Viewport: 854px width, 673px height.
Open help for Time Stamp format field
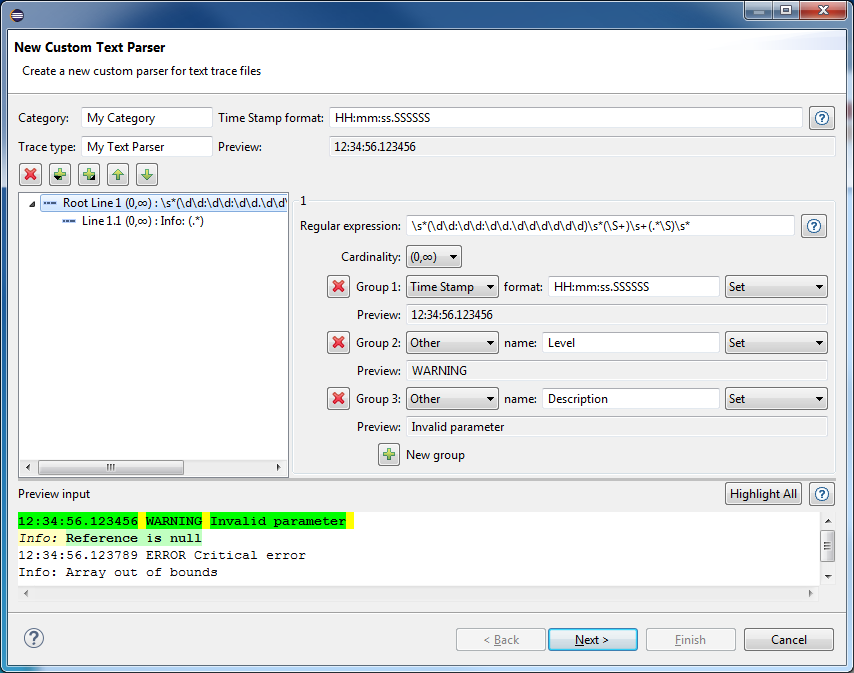click(x=822, y=118)
